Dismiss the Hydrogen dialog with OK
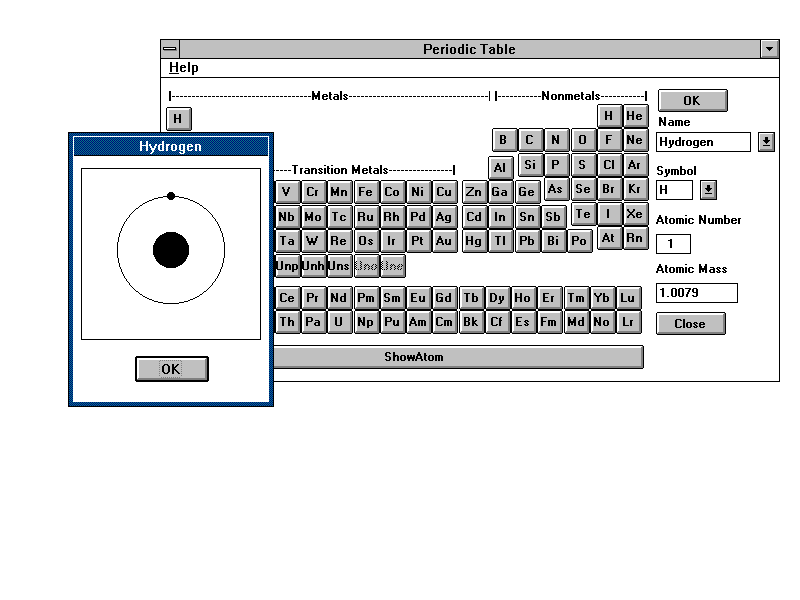 coord(171,369)
